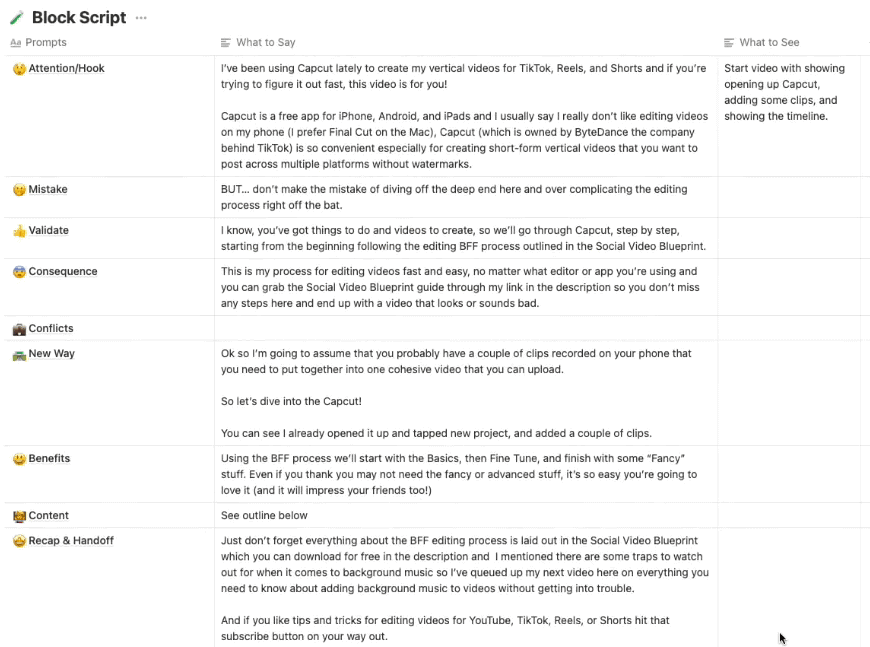The height and width of the screenshot is (647, 870).
Task: Click the smiley icon beside Benefits
Action: (19, 459)
